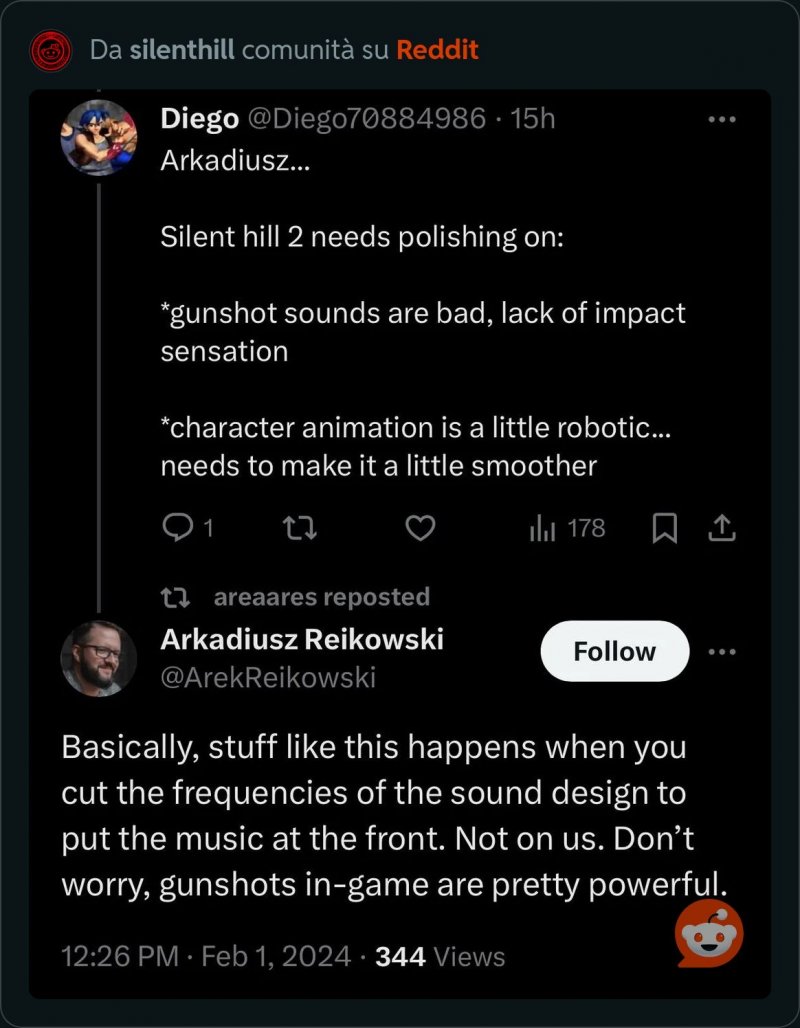Open view stats showing 178 views
This screenshot has height=1028, width=800.
click(x=567, y=528)
